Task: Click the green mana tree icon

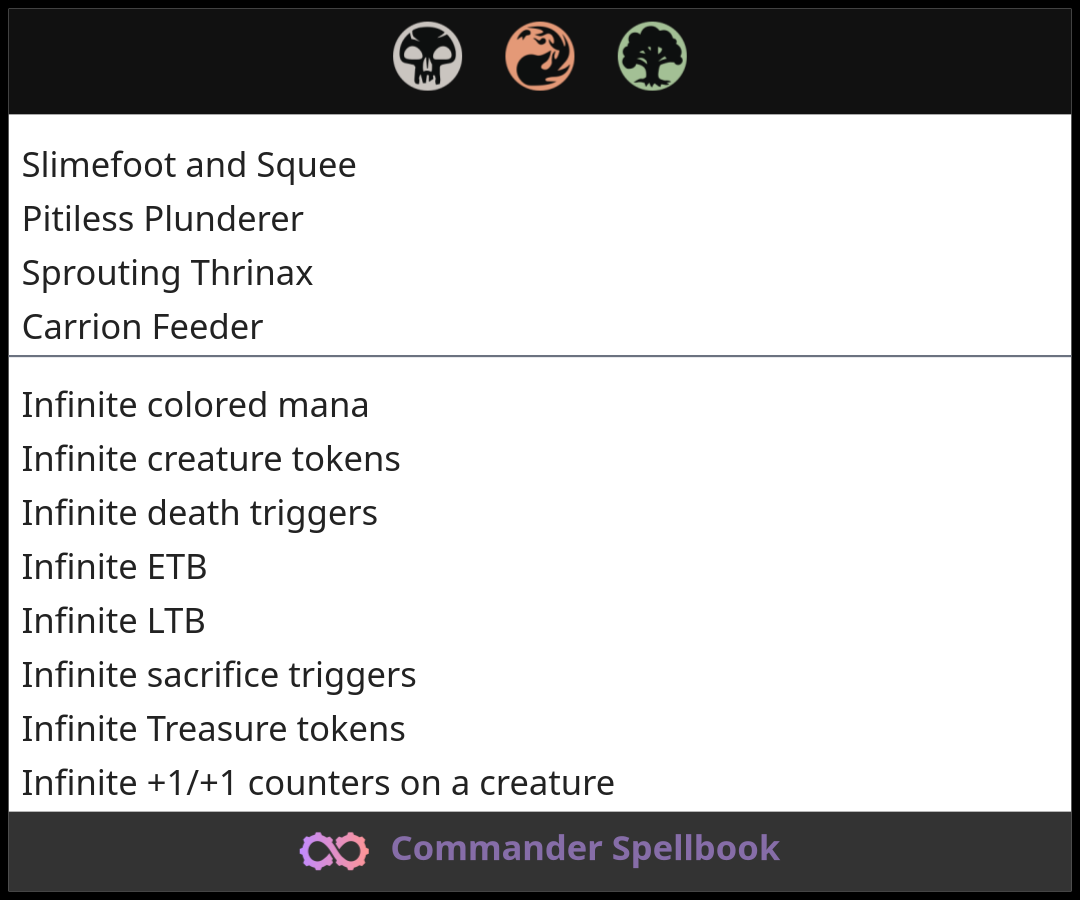Action: 652,56
